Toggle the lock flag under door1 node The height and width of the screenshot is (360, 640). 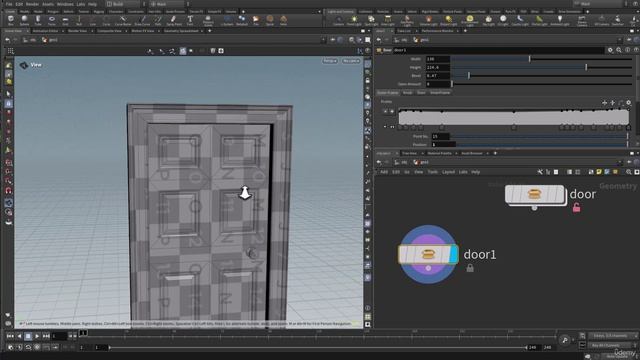470,268
